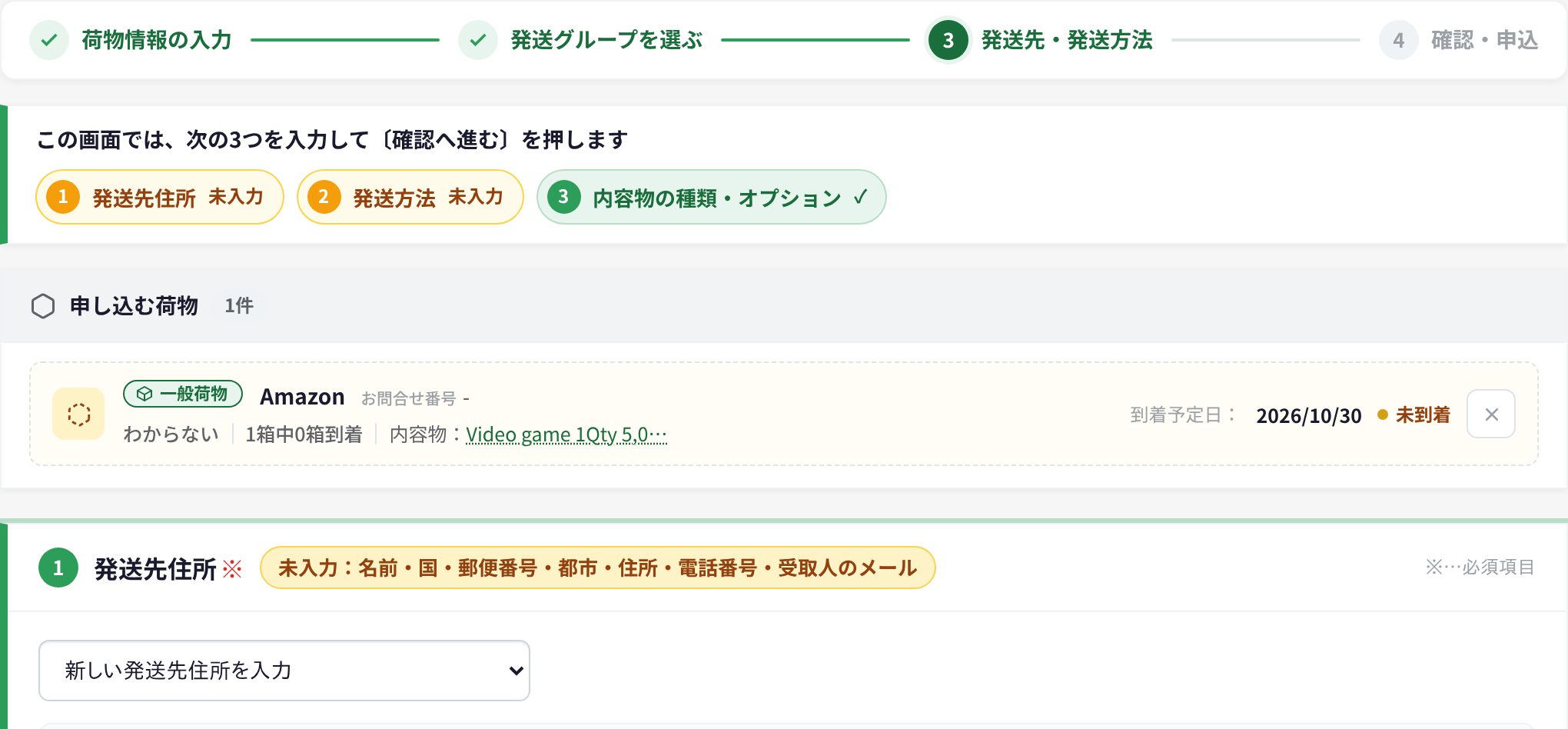
Task: Go back to 荷物情報の入力 step label
Action: point(157,40)
